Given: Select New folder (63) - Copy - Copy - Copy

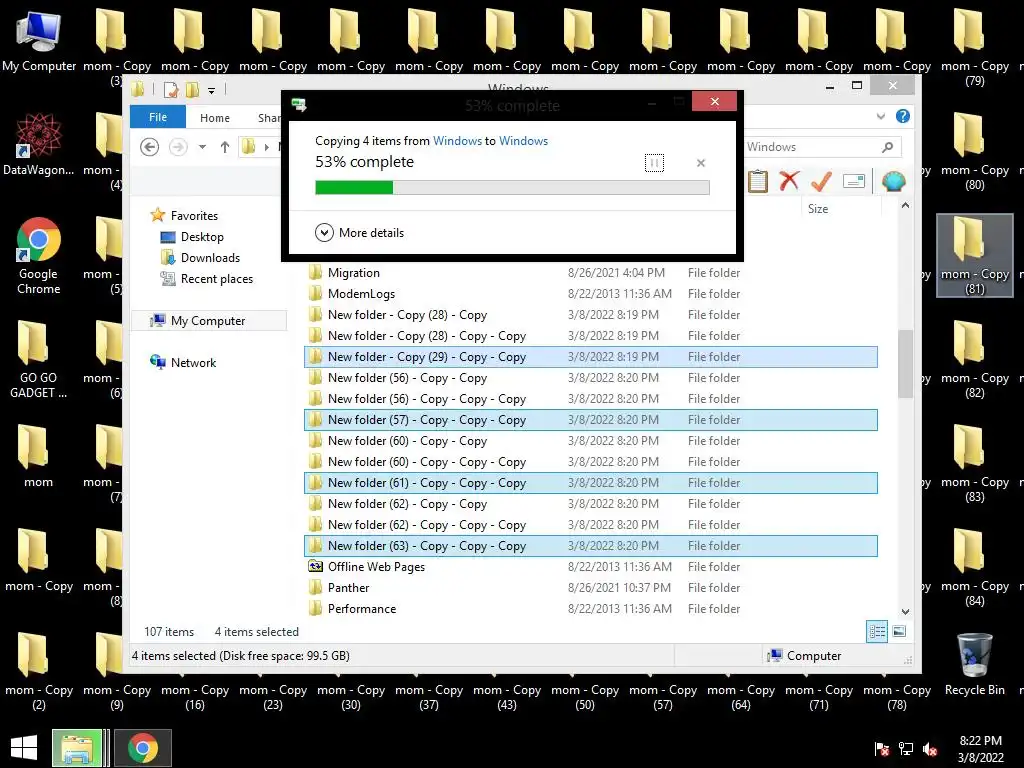Looking at the screenshot, I should [x=590, y=546].
